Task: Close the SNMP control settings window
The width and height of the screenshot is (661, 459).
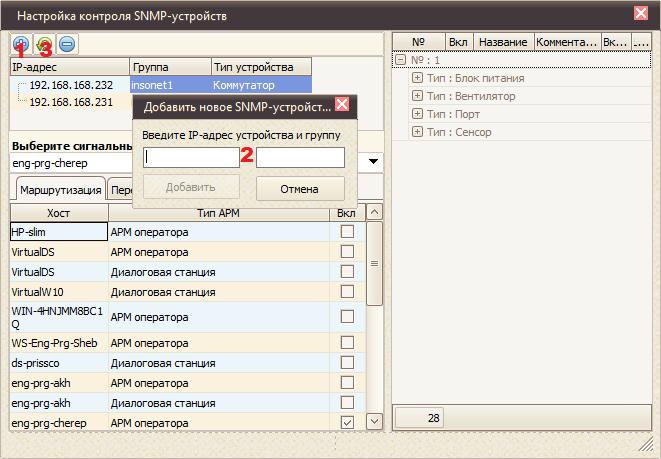Action: (641, 13)
